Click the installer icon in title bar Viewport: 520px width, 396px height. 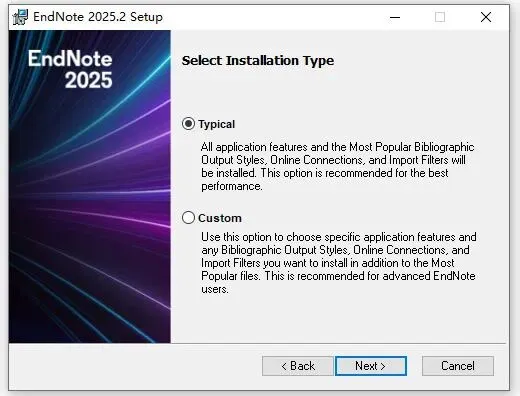coord(20,17)
